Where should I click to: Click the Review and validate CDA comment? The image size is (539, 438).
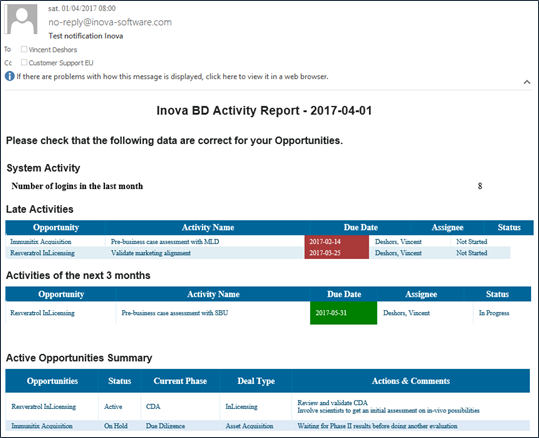332,403
